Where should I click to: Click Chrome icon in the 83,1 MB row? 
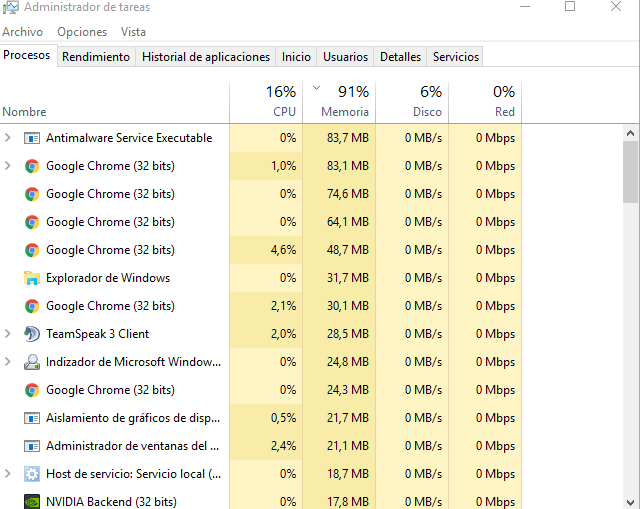[32, 166]
